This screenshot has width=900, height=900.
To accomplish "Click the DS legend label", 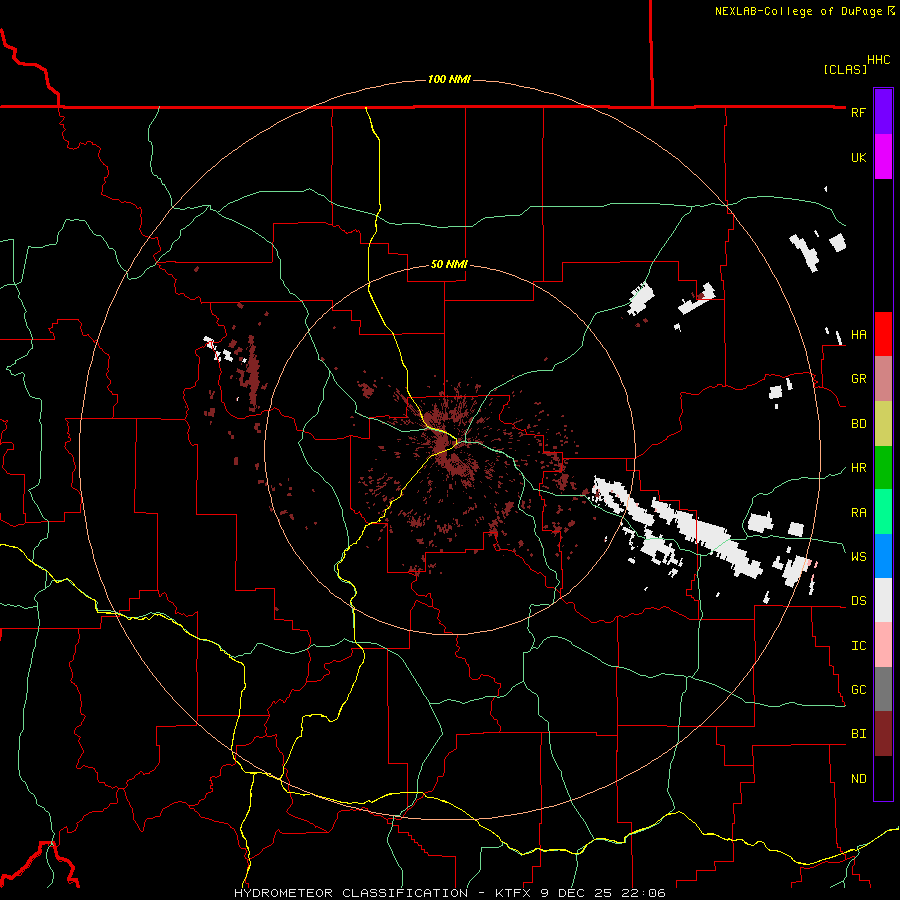I will pyautogui.click(x=858, y=601).
